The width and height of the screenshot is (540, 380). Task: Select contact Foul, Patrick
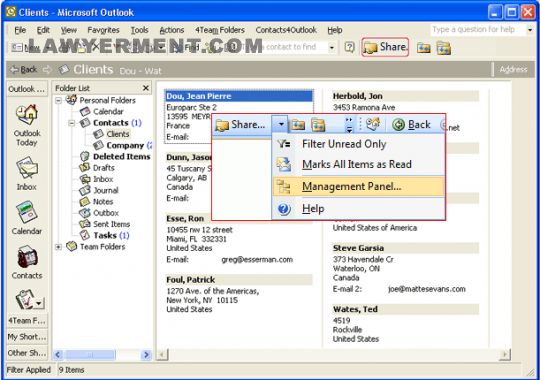[x=239, y=279]
